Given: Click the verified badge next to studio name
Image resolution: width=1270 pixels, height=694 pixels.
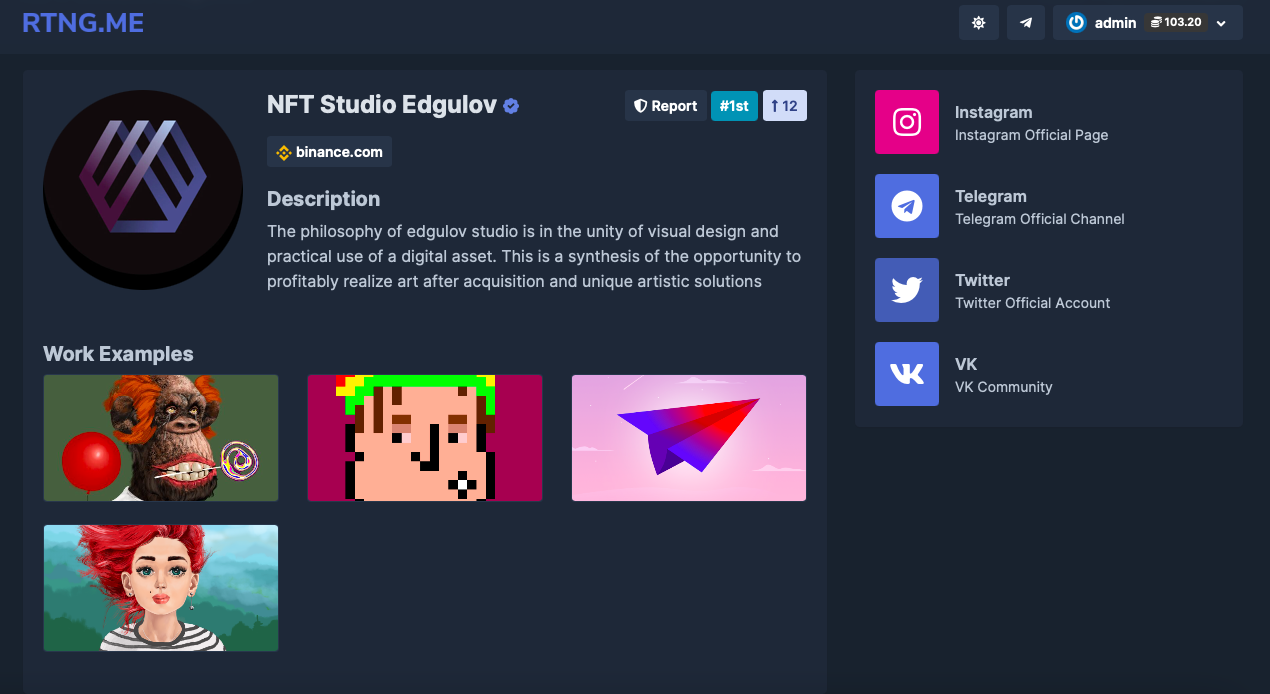Looking at the screenshot, I should [x=511, y=105].
